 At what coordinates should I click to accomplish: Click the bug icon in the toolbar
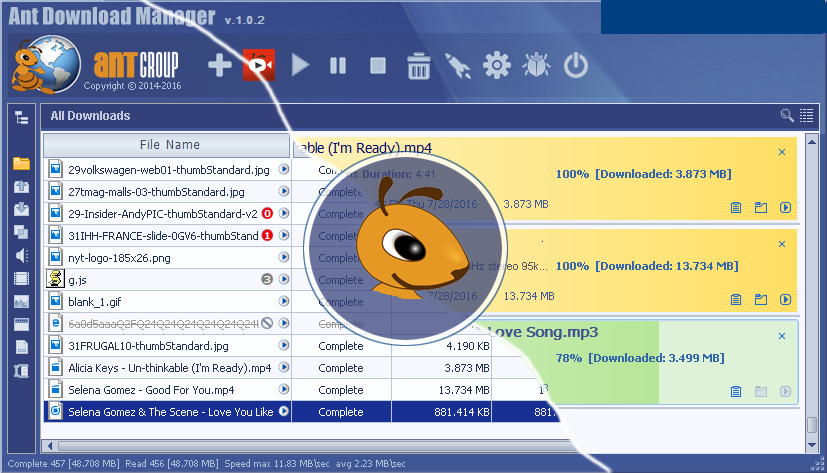[536, 65]
